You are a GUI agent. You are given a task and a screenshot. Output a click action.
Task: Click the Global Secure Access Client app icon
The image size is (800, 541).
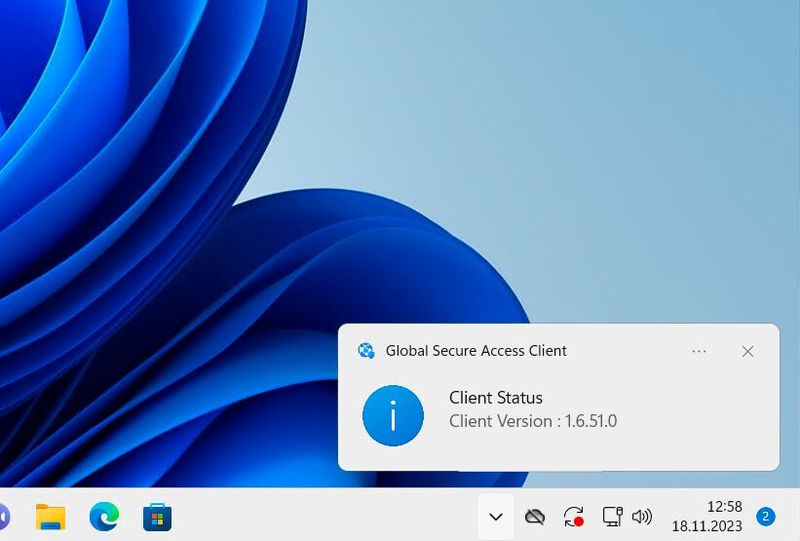click(366, 351)
